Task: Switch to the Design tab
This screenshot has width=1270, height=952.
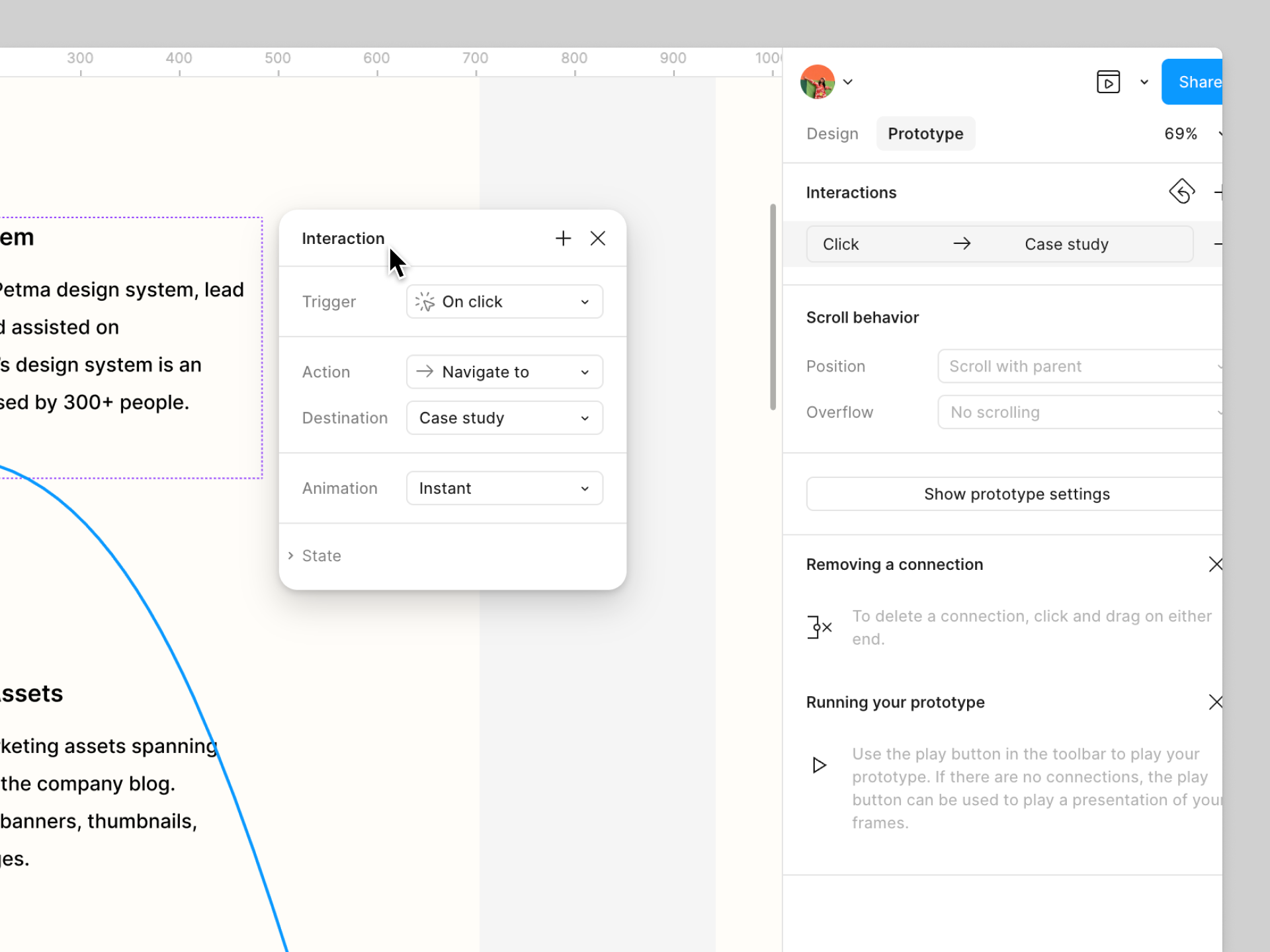Action: [832, 134]
